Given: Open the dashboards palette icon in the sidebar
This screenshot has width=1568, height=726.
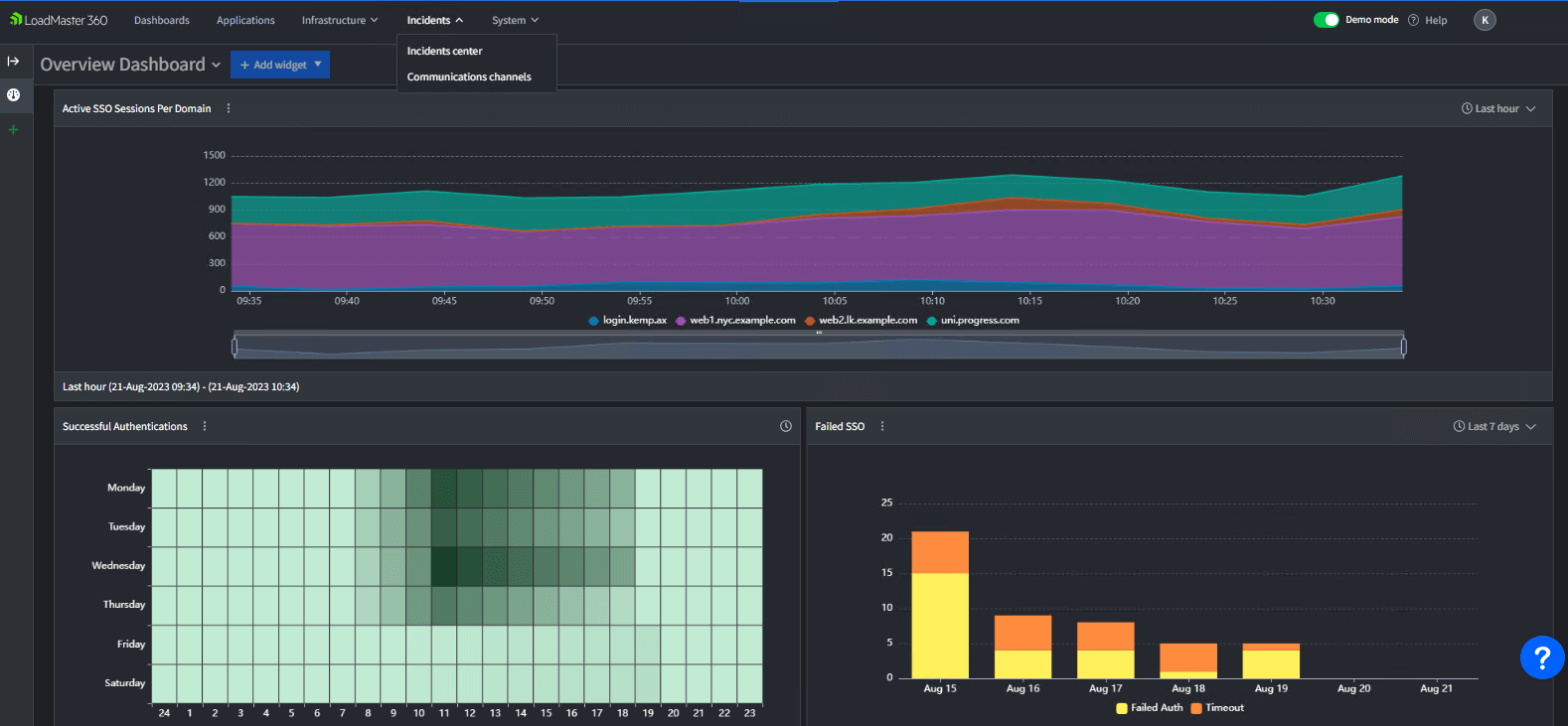Looking at the screenshot, I should [x=13, y=95].
